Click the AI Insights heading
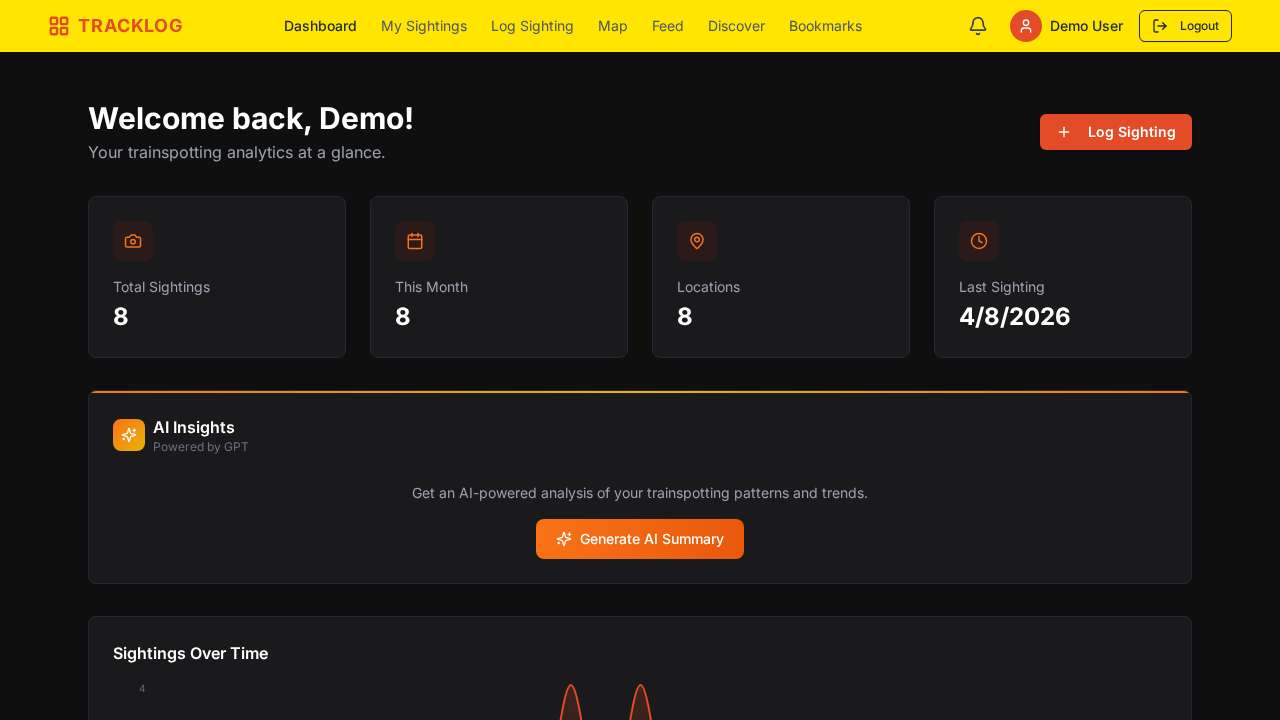The height and width of the screenshot is (720, 1280). [x=194, y=427]
